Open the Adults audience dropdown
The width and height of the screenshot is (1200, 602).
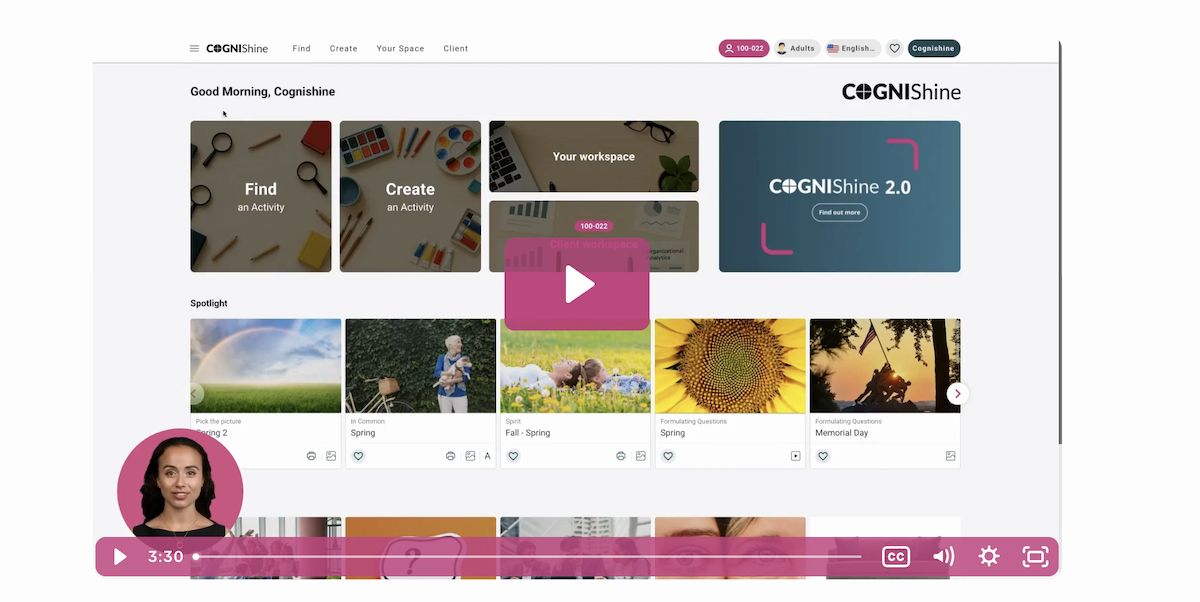click(x=797, y=48)
